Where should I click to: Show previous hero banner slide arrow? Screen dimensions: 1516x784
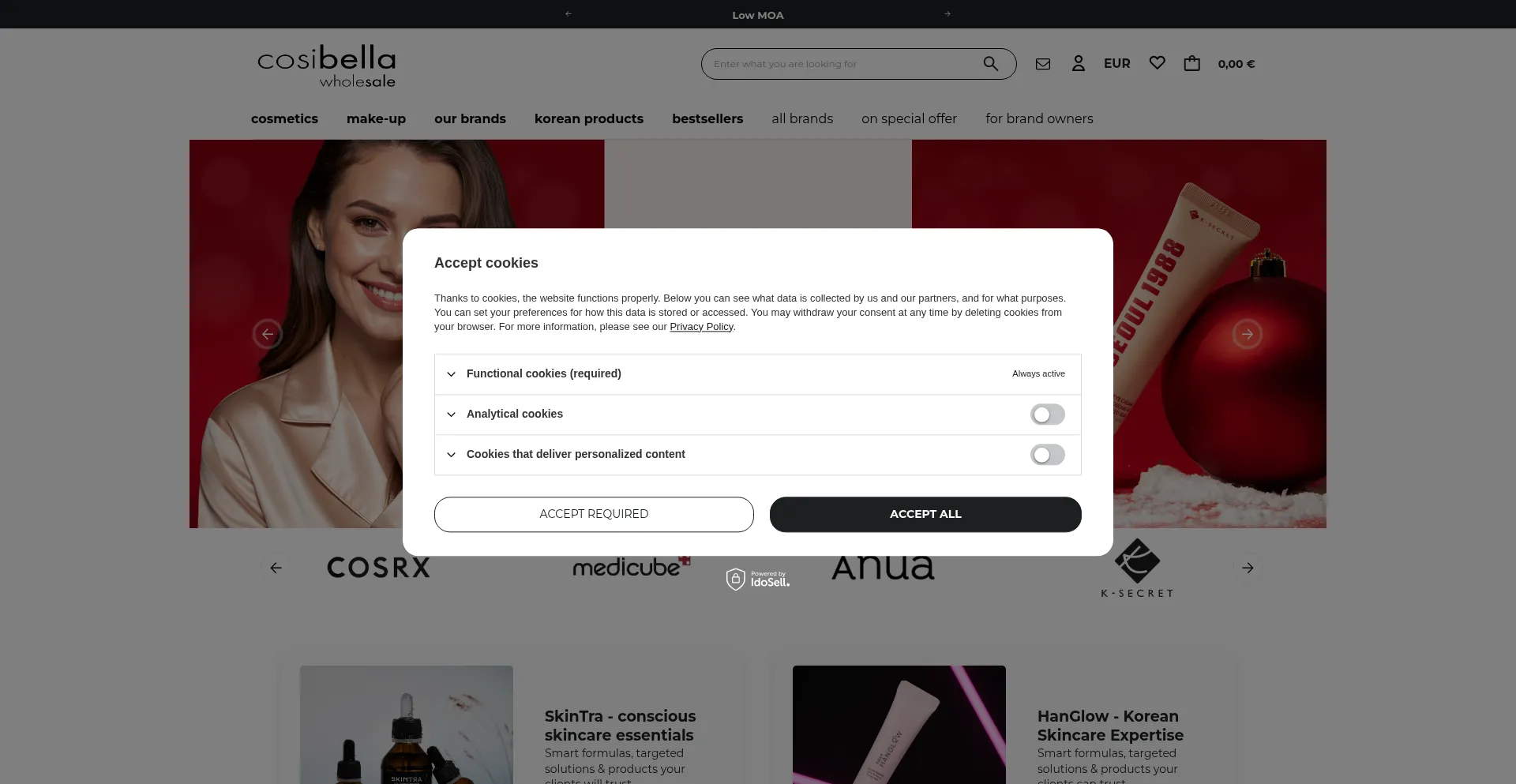268,334
